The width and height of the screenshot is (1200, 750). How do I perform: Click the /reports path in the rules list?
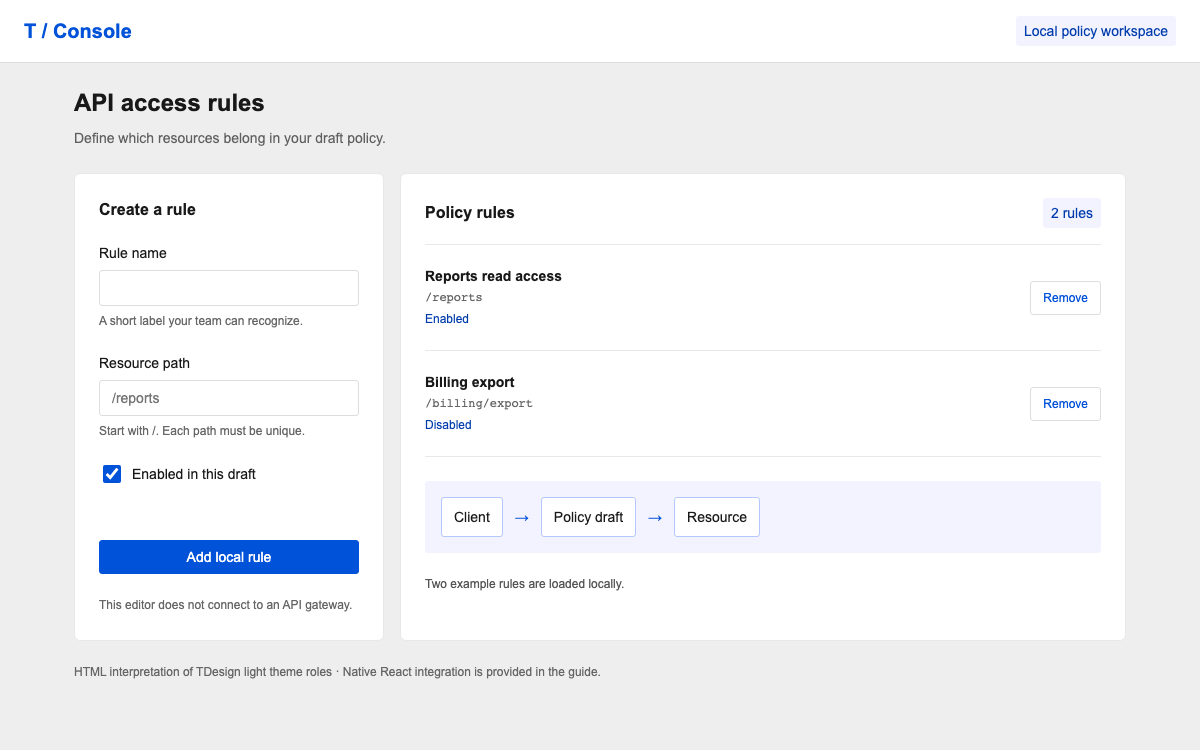click(x=454, y=298)
